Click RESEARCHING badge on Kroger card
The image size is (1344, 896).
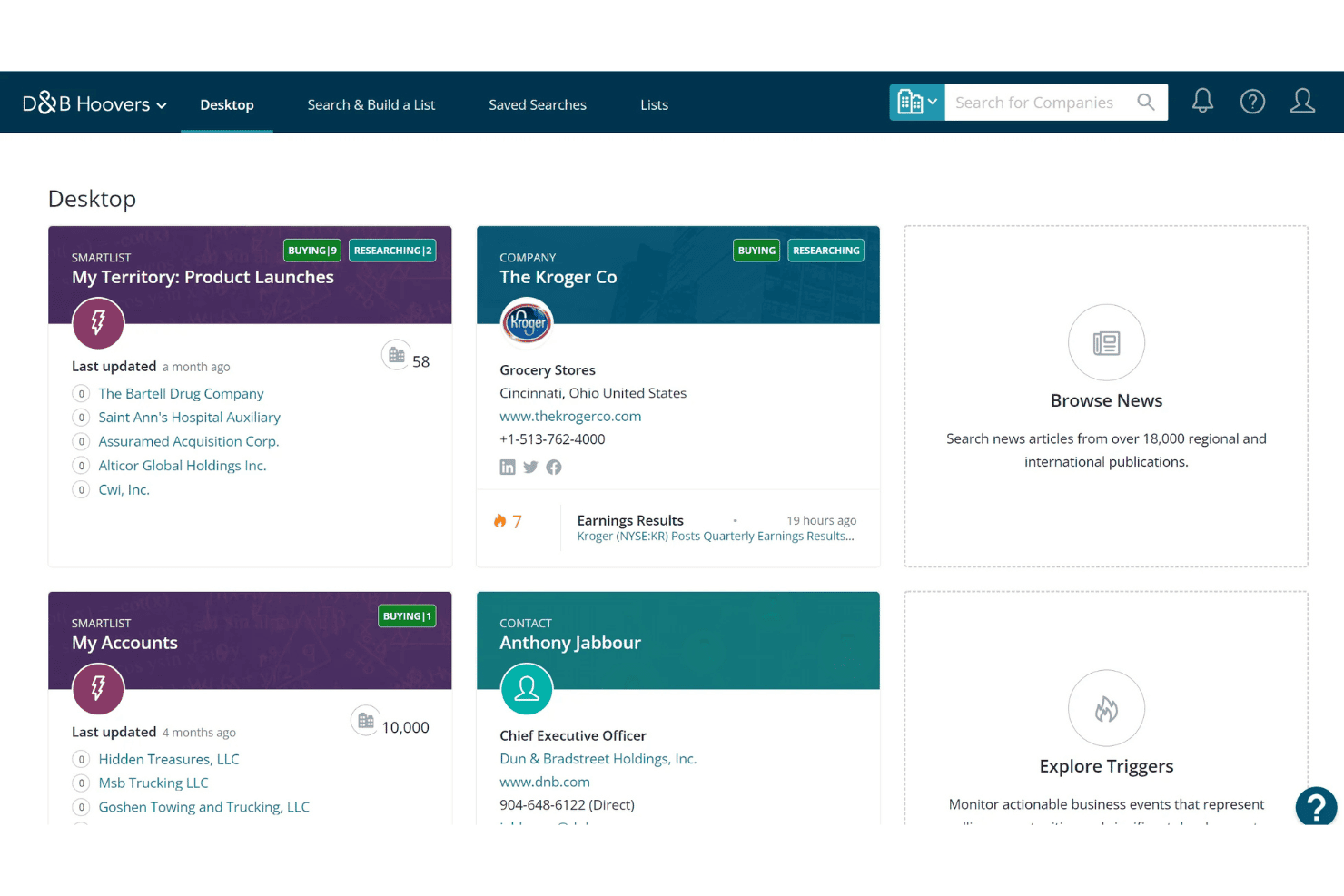click(x=825, y=251)
